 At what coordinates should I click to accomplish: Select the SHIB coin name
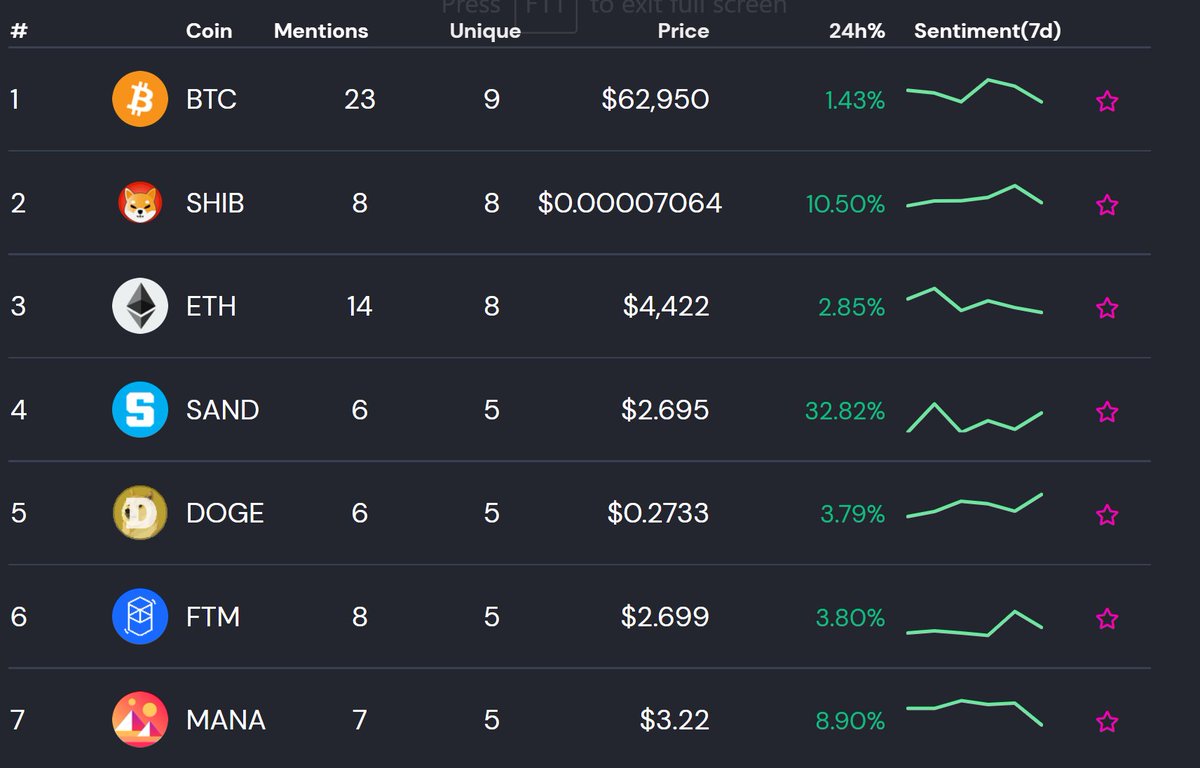[215, 204]
